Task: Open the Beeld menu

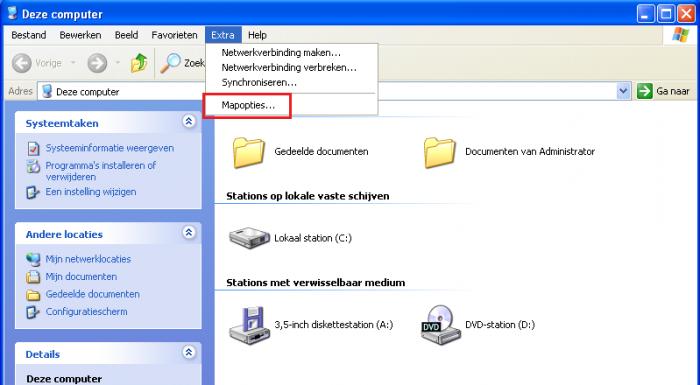Action: point(126,35)
